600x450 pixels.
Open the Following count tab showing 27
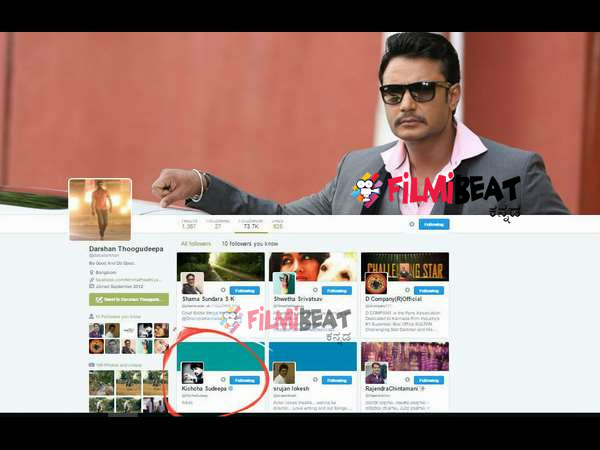tap(218, 224)
